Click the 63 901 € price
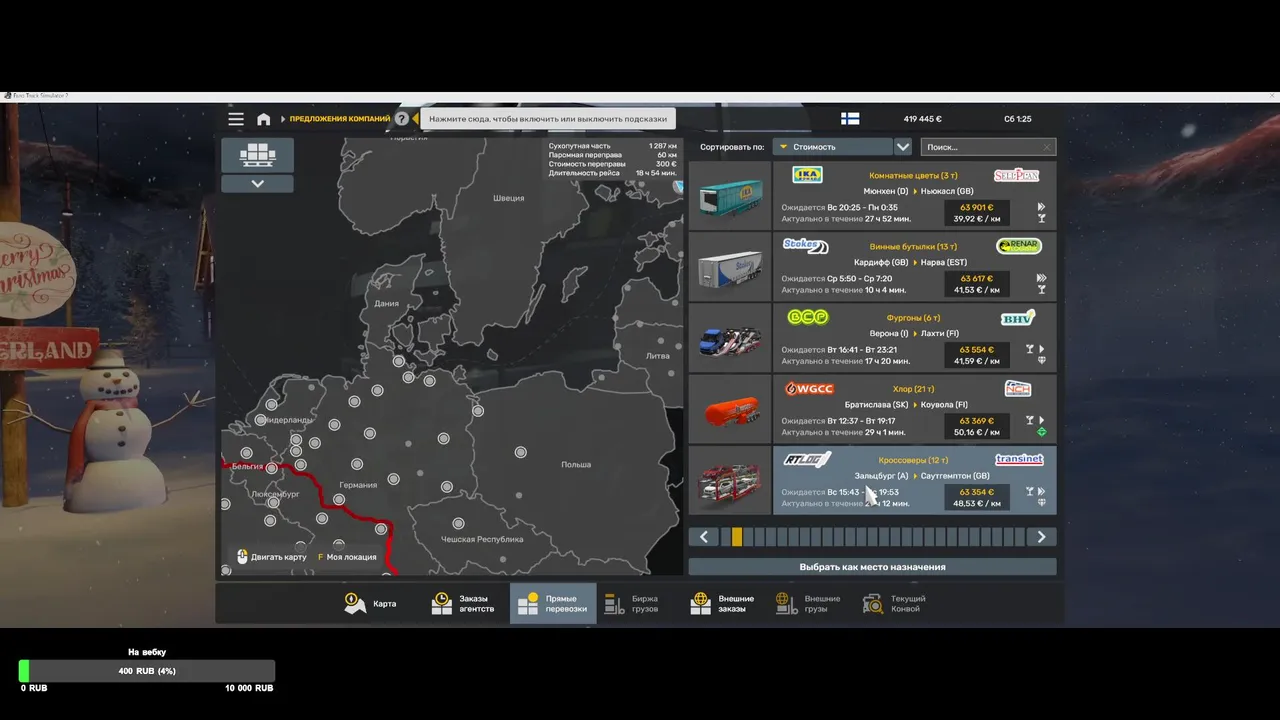The image size is (1280, 720). click(976, 207)
